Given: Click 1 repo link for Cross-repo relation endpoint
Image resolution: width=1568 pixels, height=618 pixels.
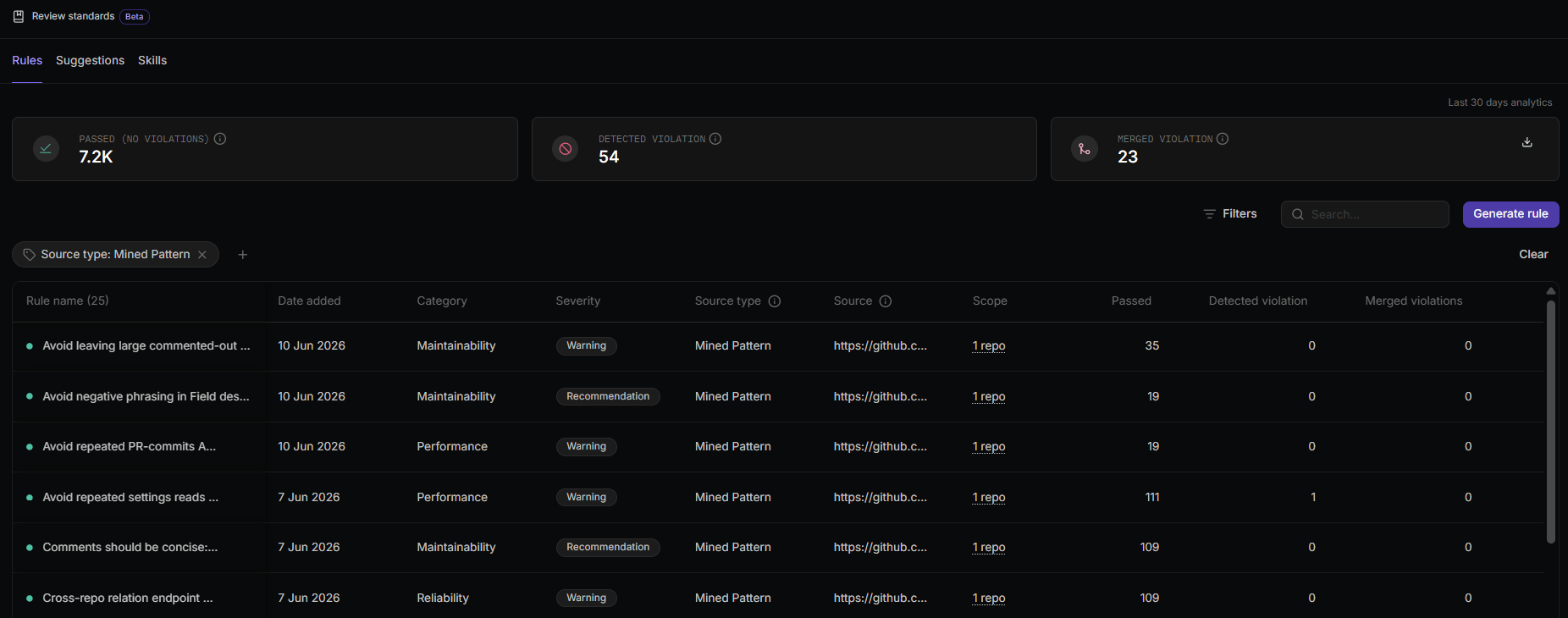Looking at the screenshot, I should click(x=989, y=598).
